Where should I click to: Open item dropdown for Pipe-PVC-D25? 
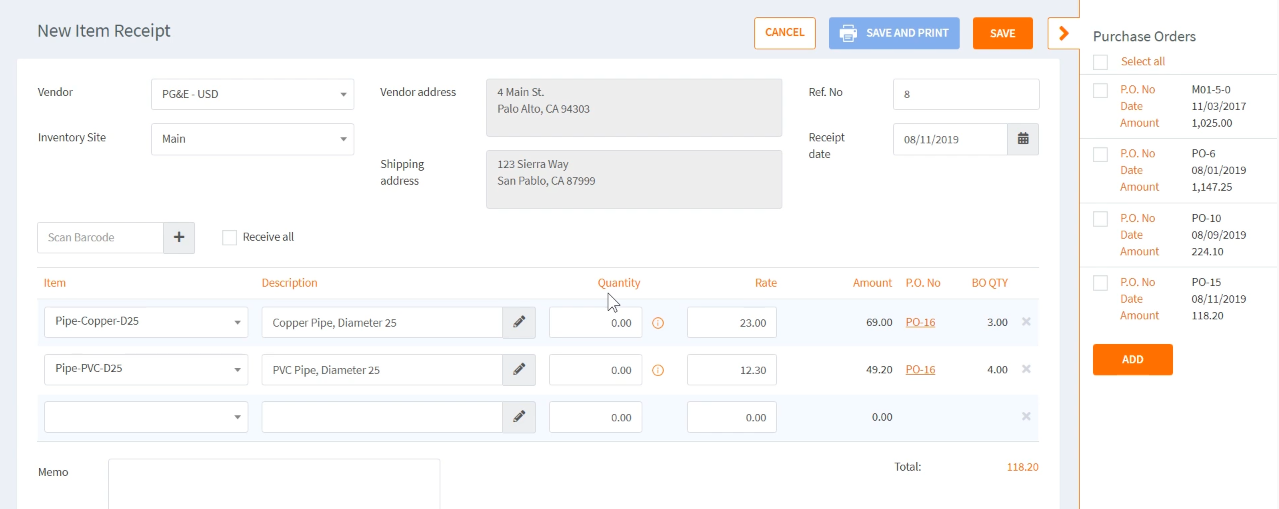tap(146, 369)
